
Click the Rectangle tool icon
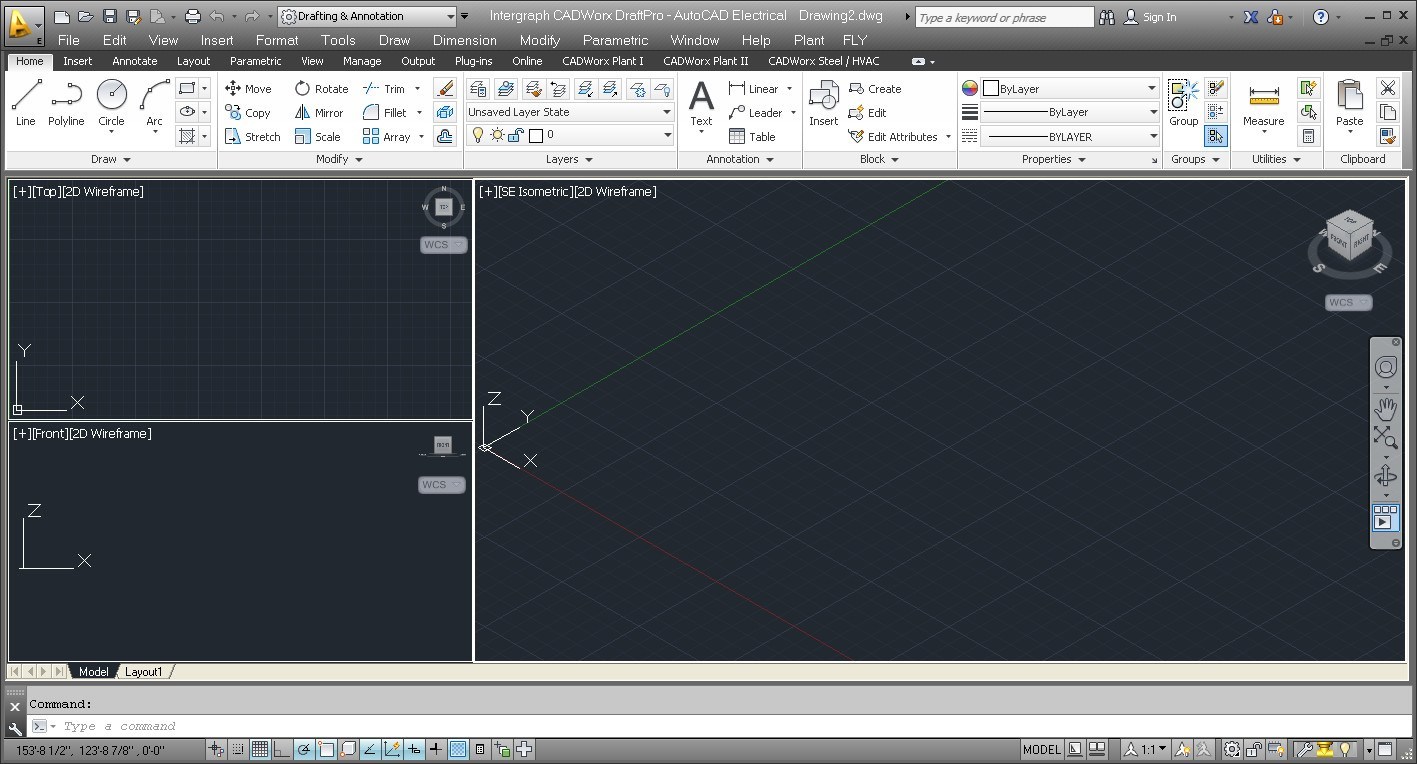coord(186,88)
